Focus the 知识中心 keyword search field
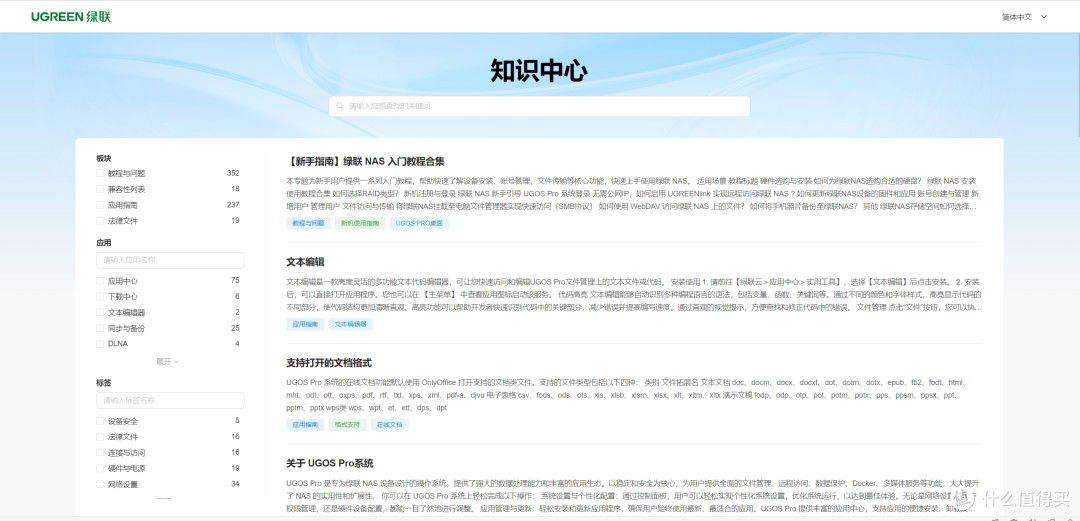This screenshot has height=521, width=1080. 539,106
